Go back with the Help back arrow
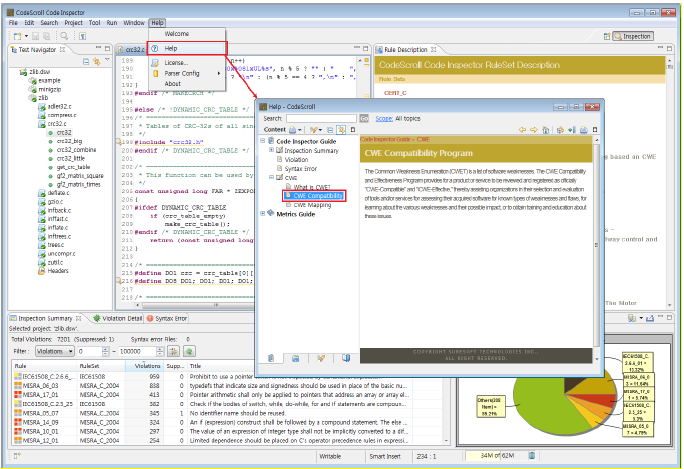Screen dimensions: 684x469 click(x=522, y=130)
